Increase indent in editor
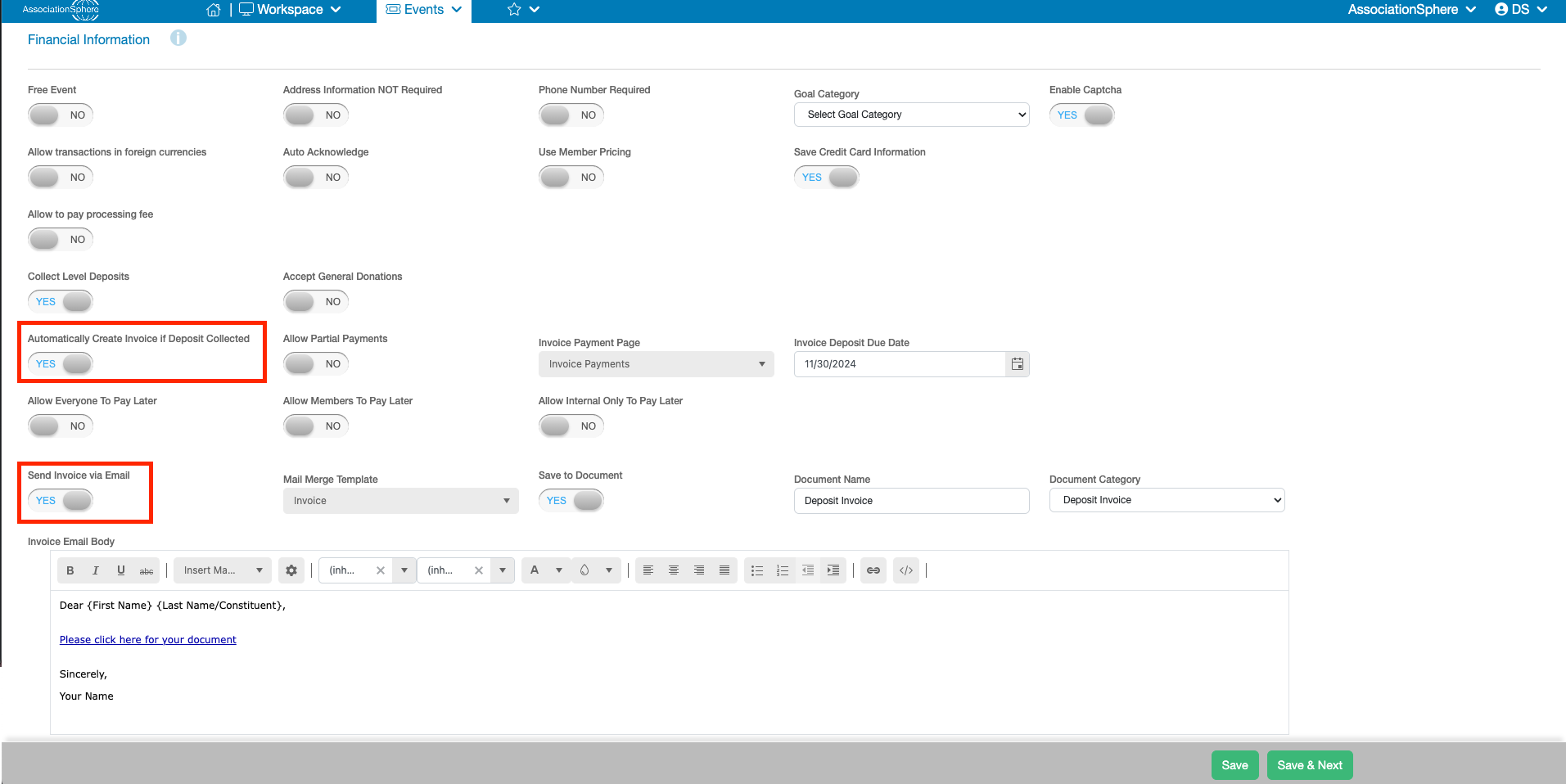 (x=833, y=570)
